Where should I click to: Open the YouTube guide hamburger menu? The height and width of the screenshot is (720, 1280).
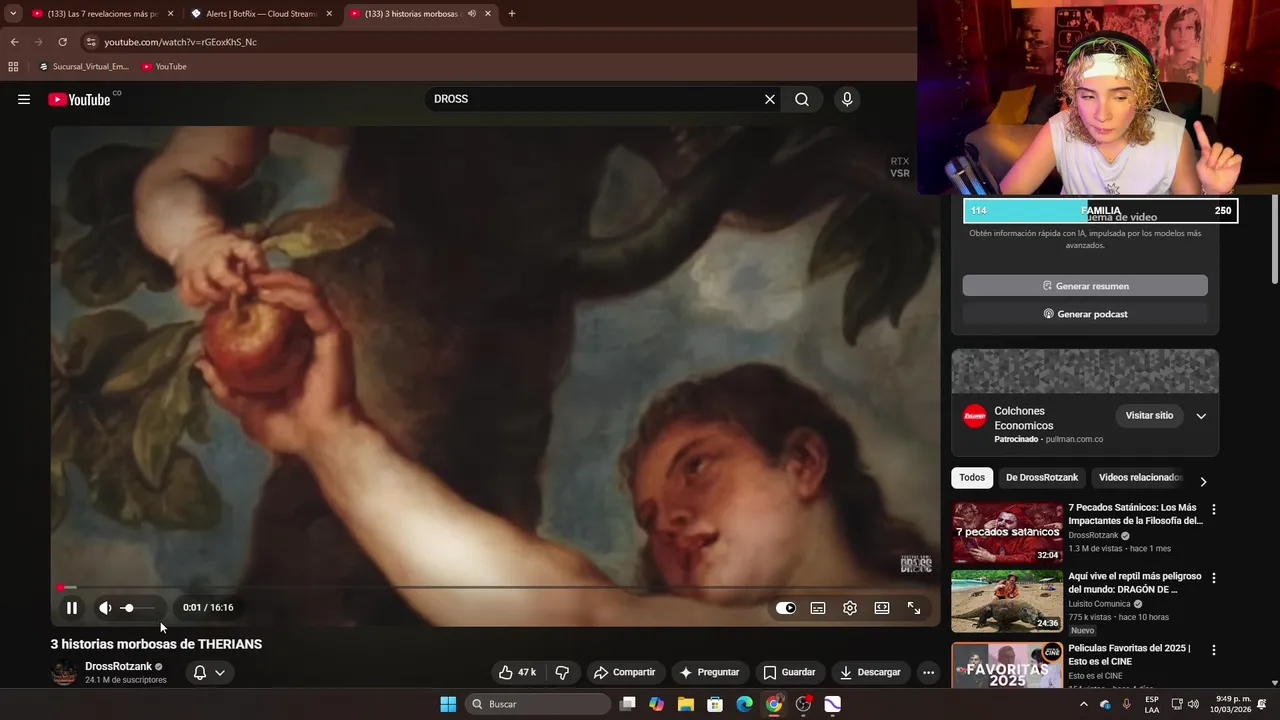pos(24,99)
